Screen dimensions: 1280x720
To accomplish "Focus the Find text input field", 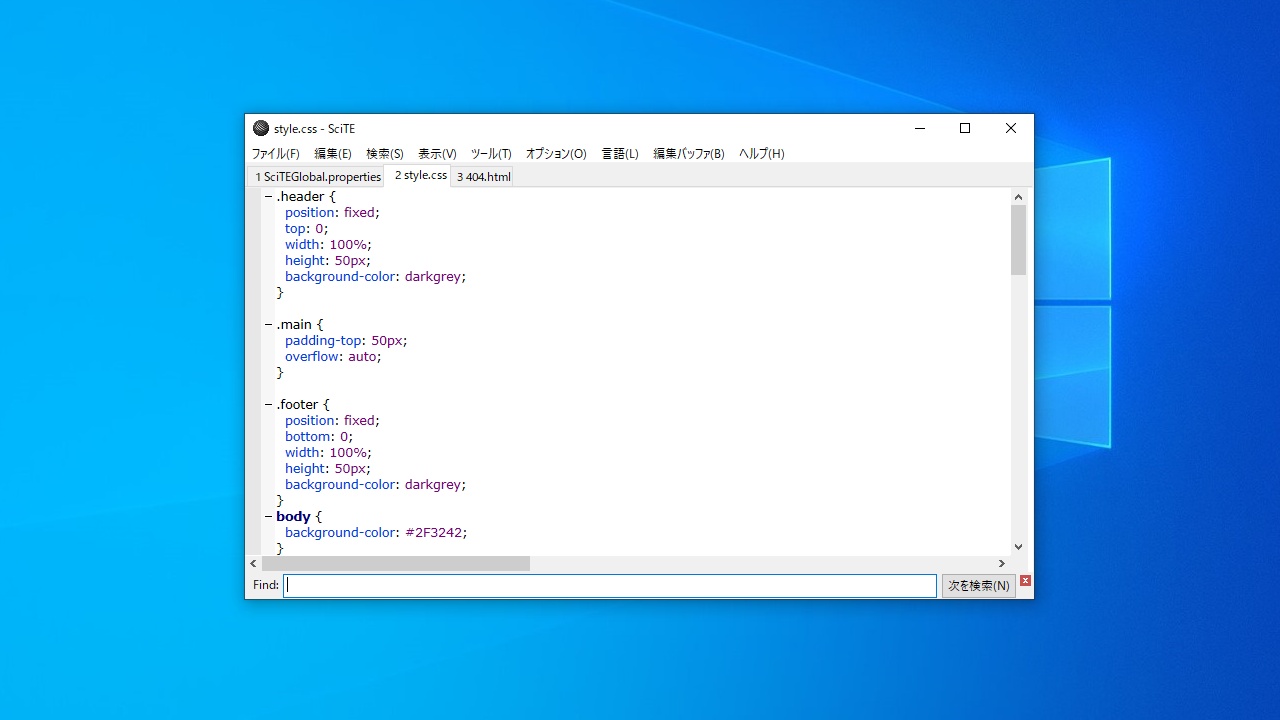I will click(610, 586).
